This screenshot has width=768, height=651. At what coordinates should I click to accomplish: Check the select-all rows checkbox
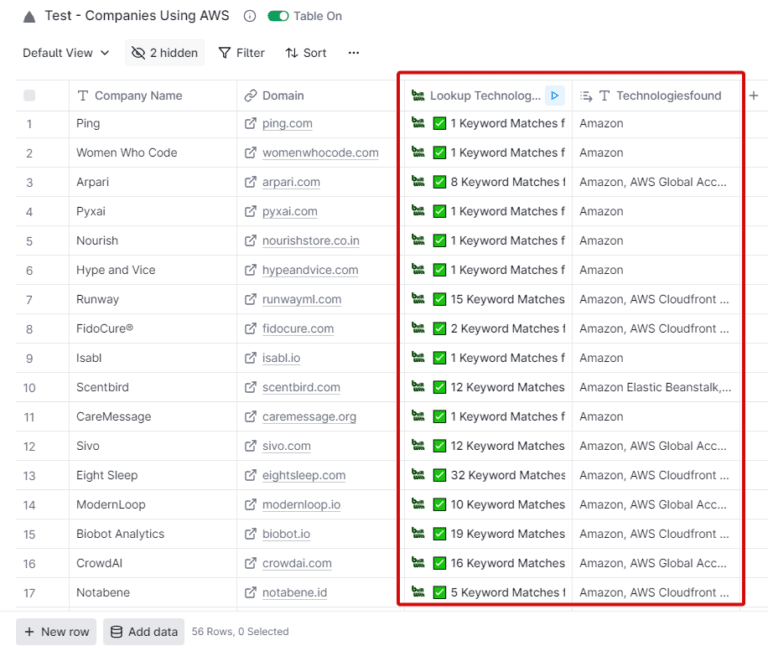click(x=29, y=96)
